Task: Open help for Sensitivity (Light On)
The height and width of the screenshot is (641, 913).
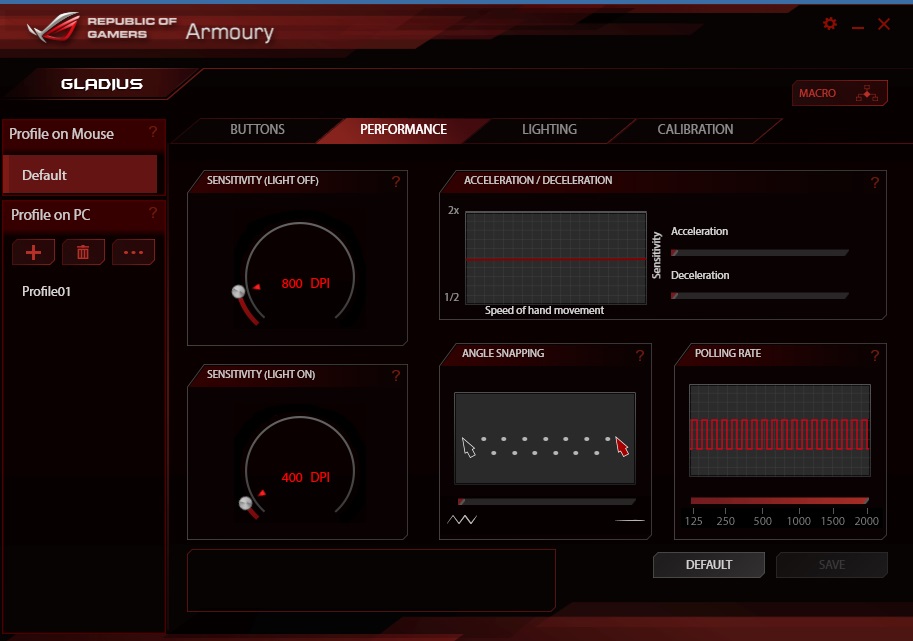Action: click(396, 376)
